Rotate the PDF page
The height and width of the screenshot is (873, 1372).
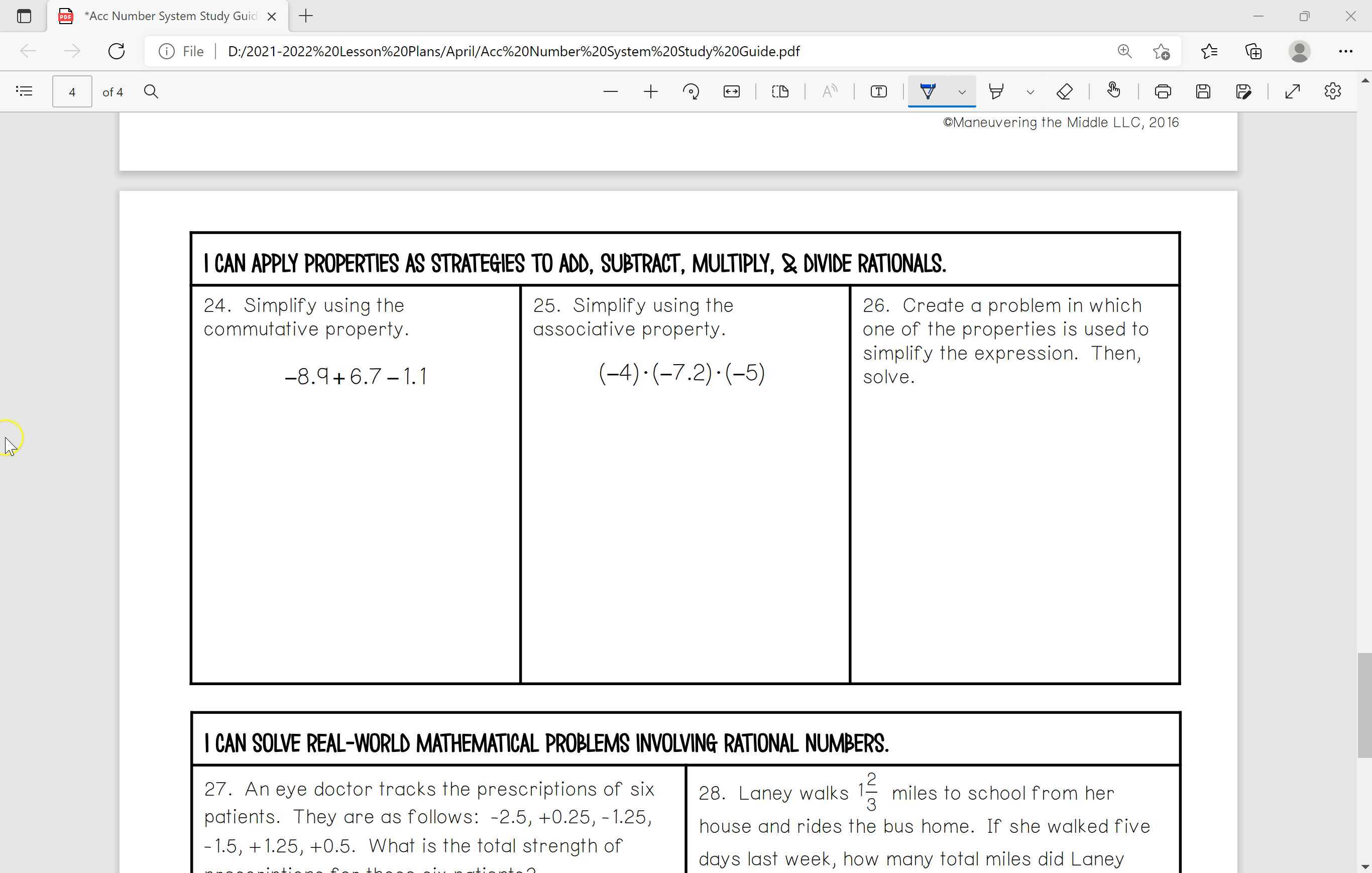coord(691,91)
